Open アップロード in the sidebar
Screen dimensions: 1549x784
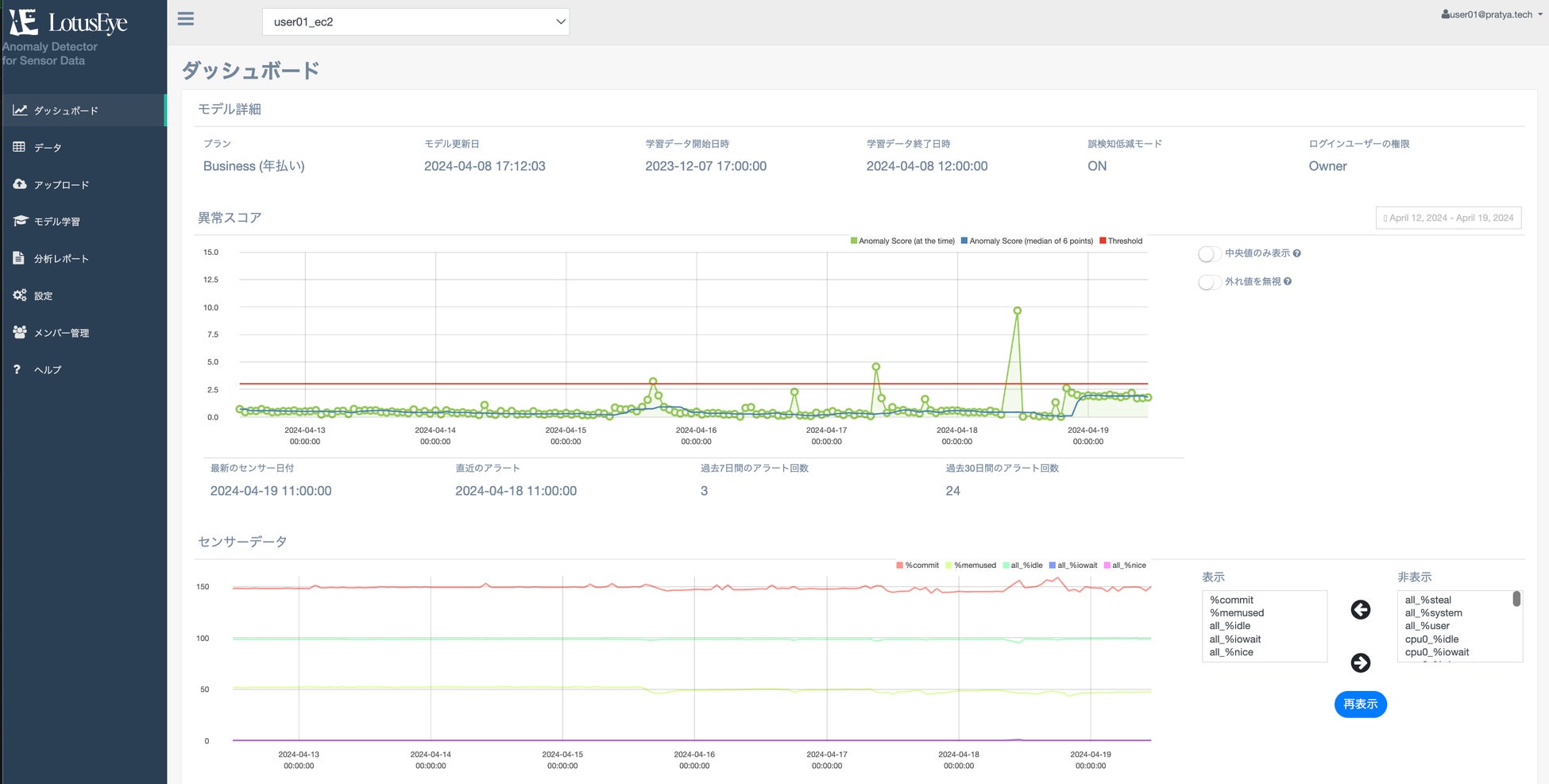point(83,184)
